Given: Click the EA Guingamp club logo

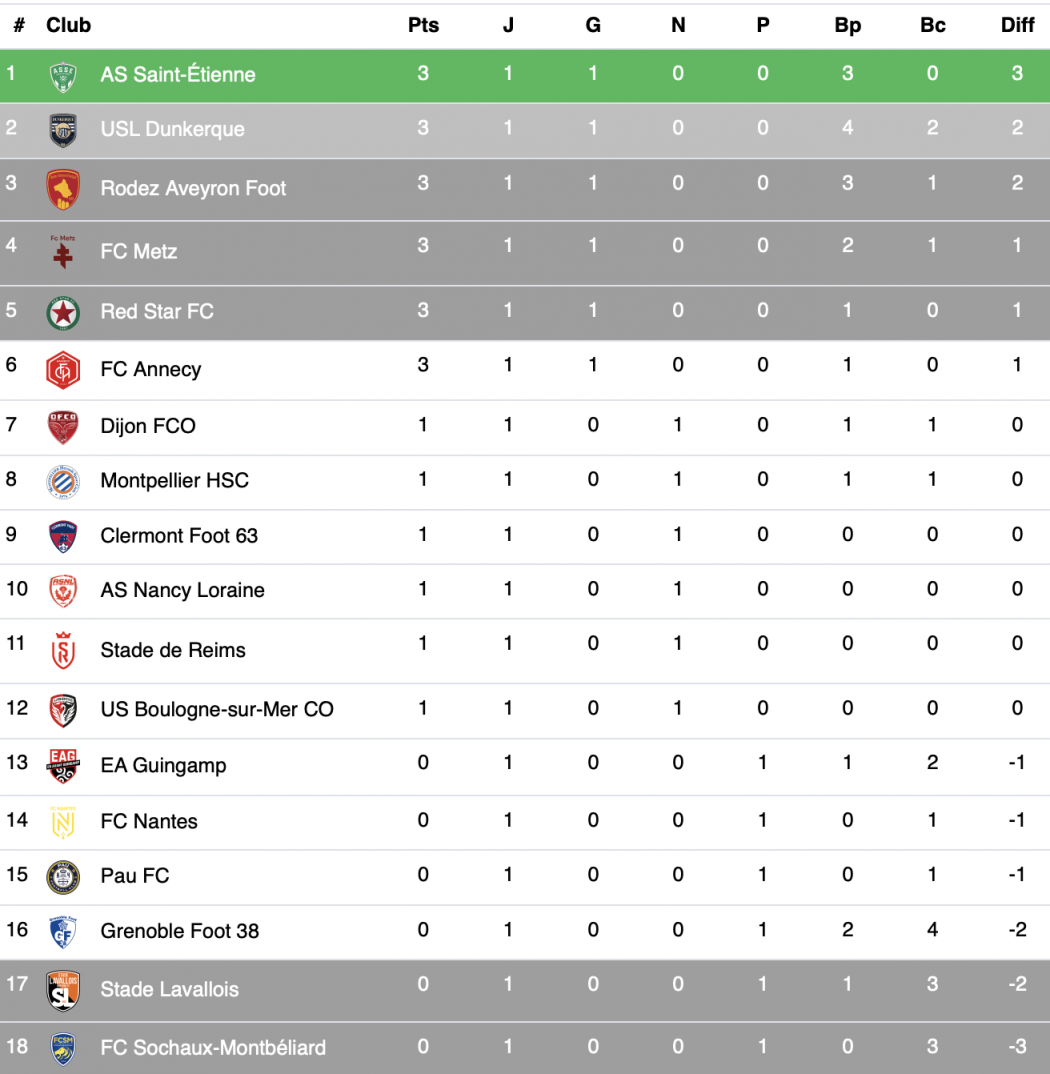Looking at the screenshot, I should (63, 766).
